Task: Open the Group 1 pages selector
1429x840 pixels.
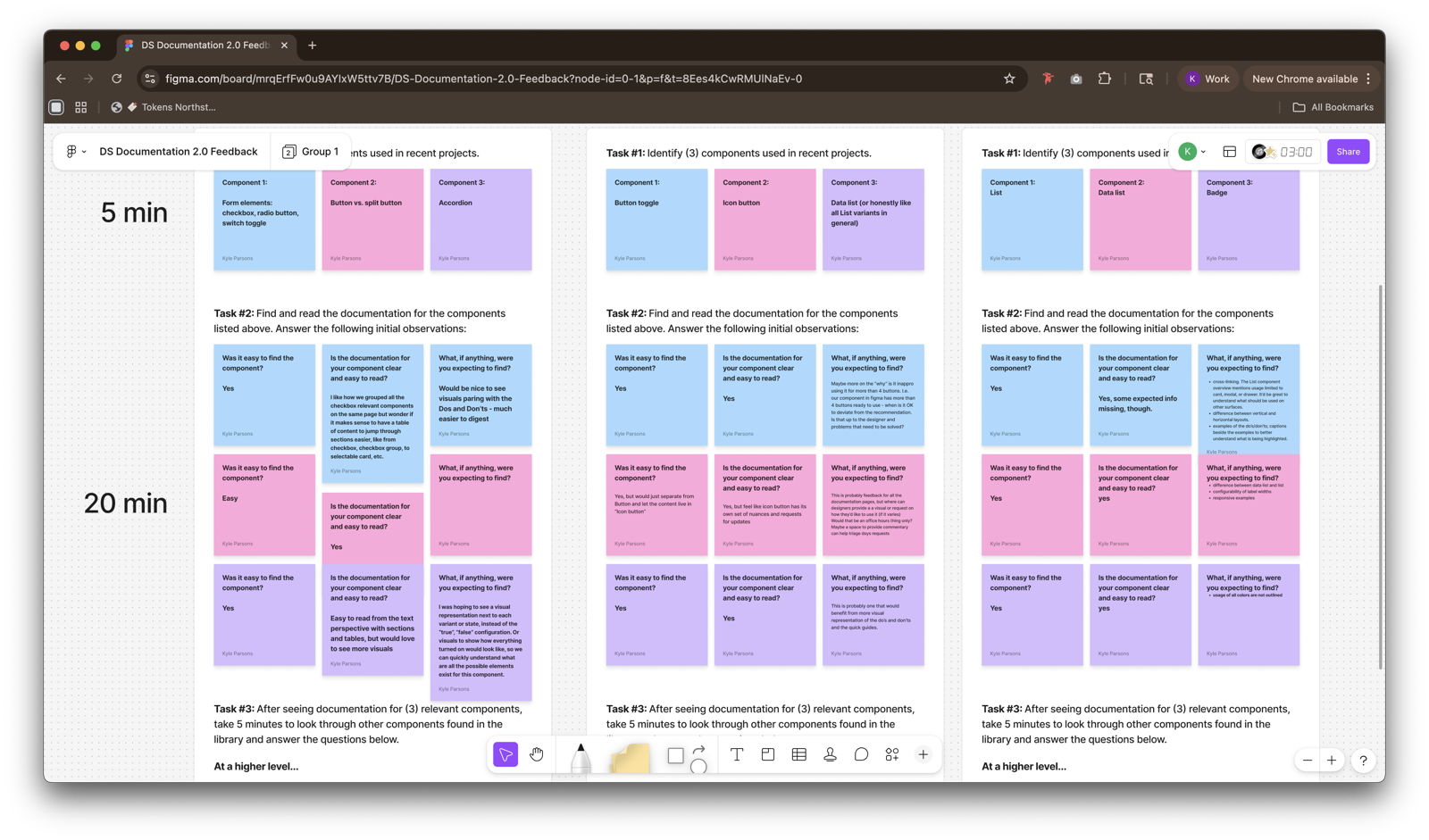Action: [x=311, y=152]
